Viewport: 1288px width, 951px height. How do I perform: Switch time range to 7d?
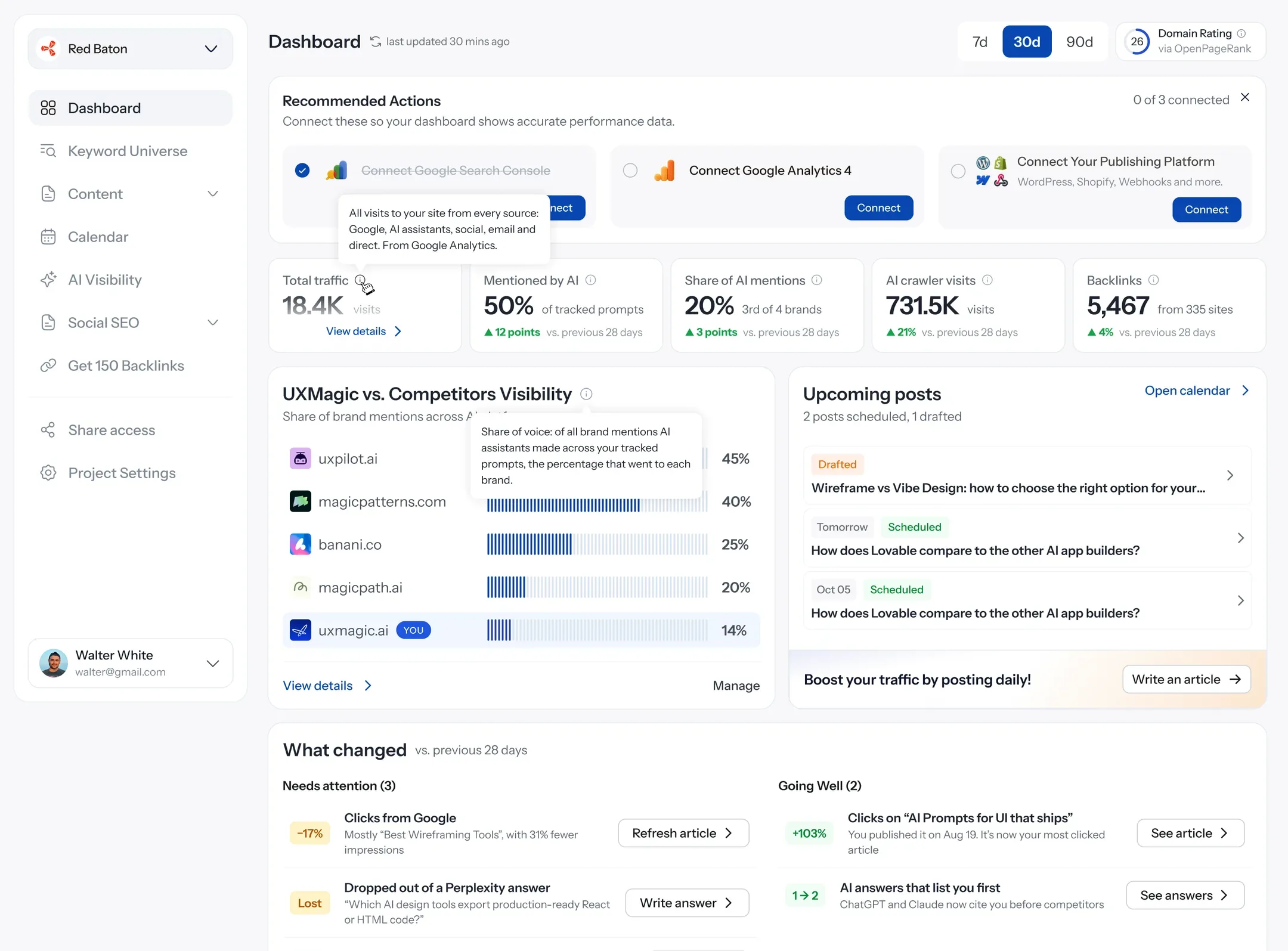tap(980, 42)
